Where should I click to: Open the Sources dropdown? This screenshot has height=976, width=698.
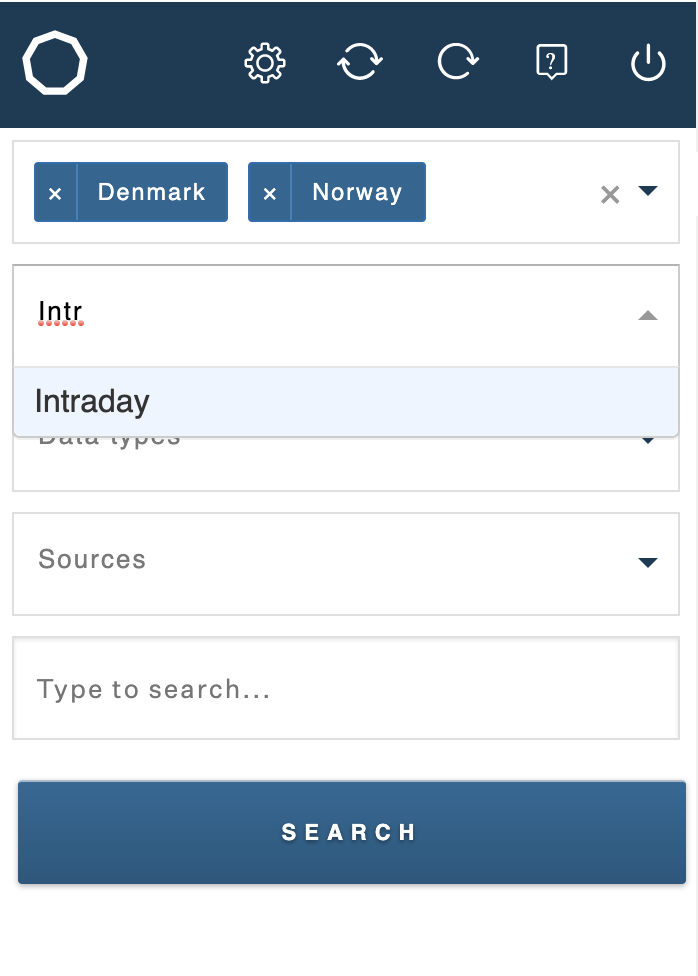pos(346,564)
